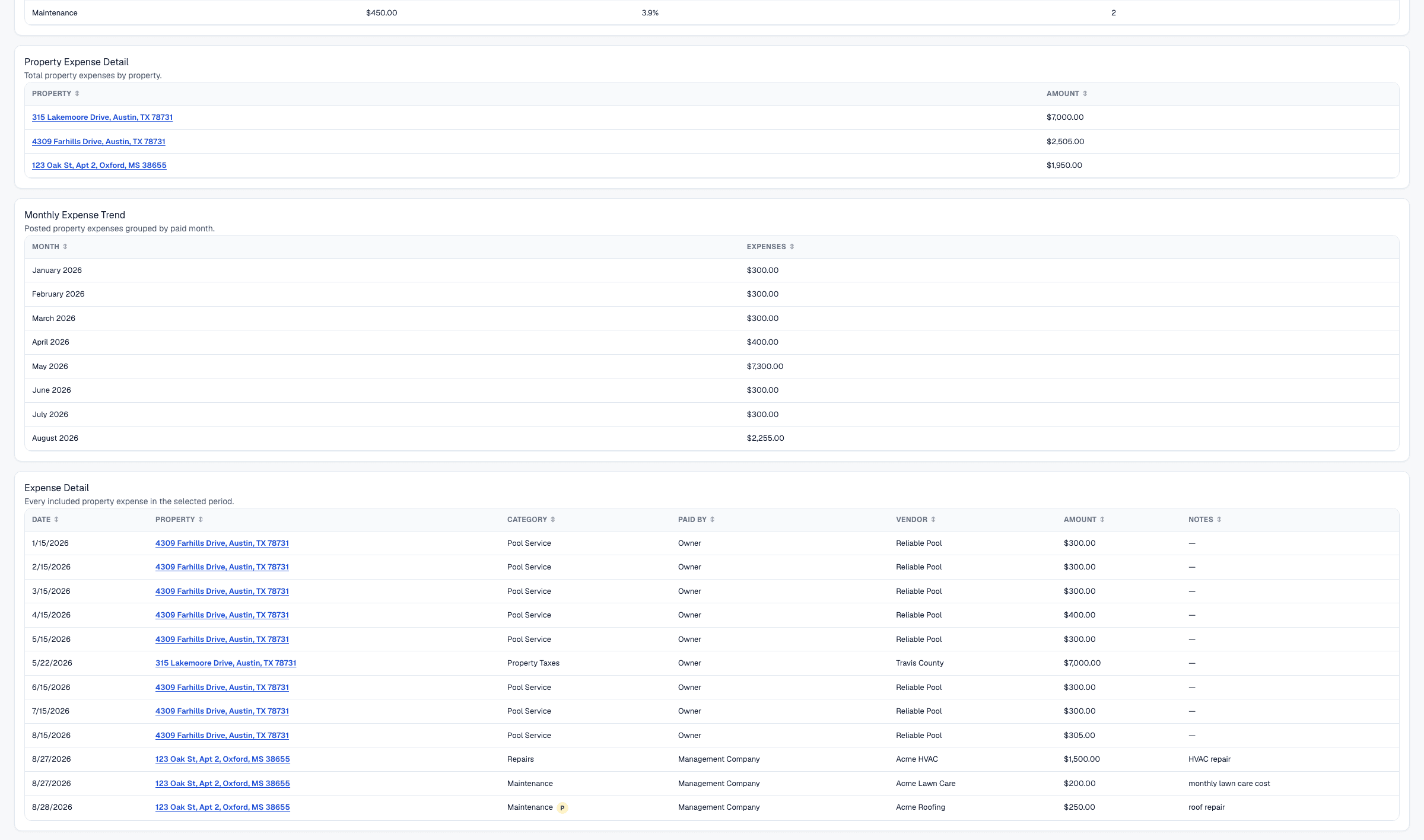Image resolution: width=1424 pixels, height=840 pixels.
Task: Select the August 2026 month row
Action: (711, 438)
